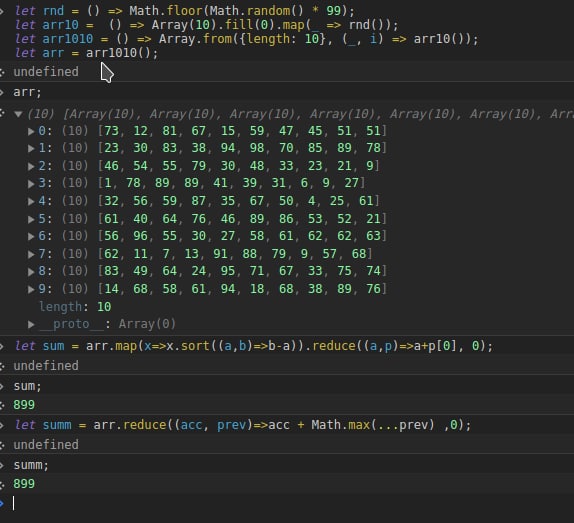The image size is (574, 523).
Task: Click value 91 in array row 7
Action: point(220,254)
